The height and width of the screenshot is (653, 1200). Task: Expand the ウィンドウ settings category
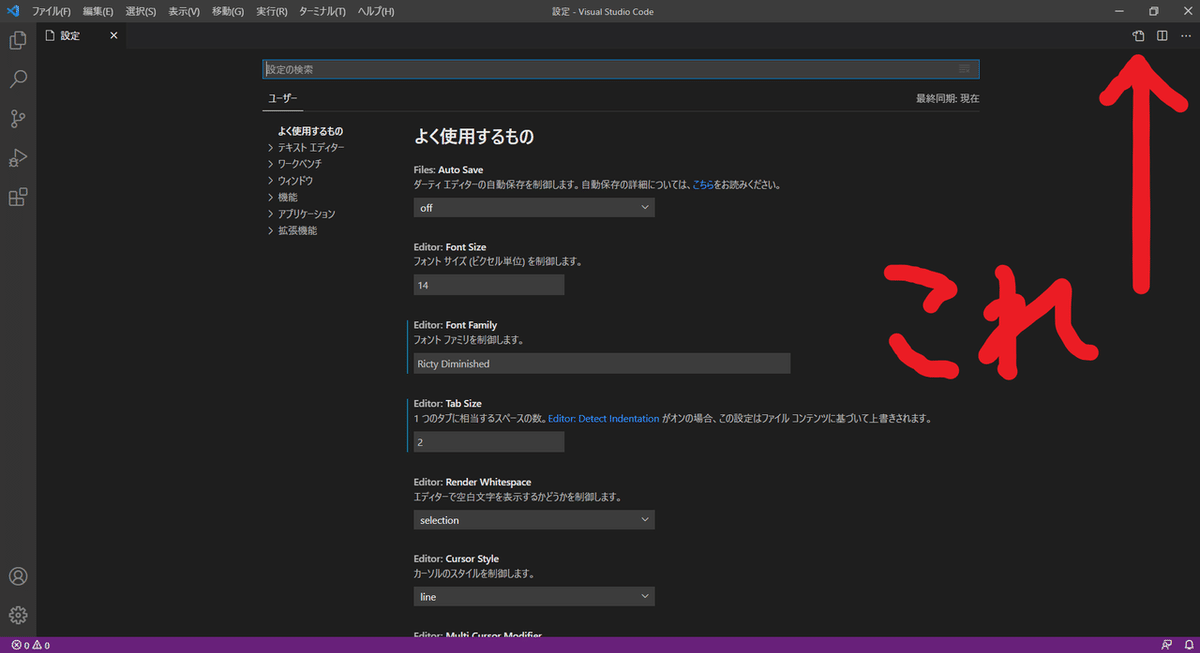[x=290, y=180]
